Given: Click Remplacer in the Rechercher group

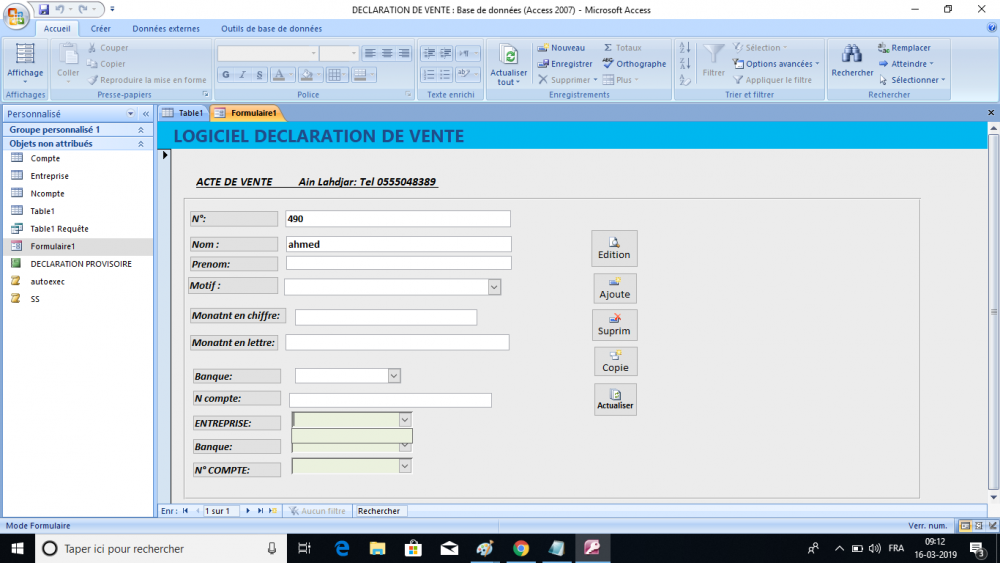Looking at the screenshot, I should click(x=904, y=48).
